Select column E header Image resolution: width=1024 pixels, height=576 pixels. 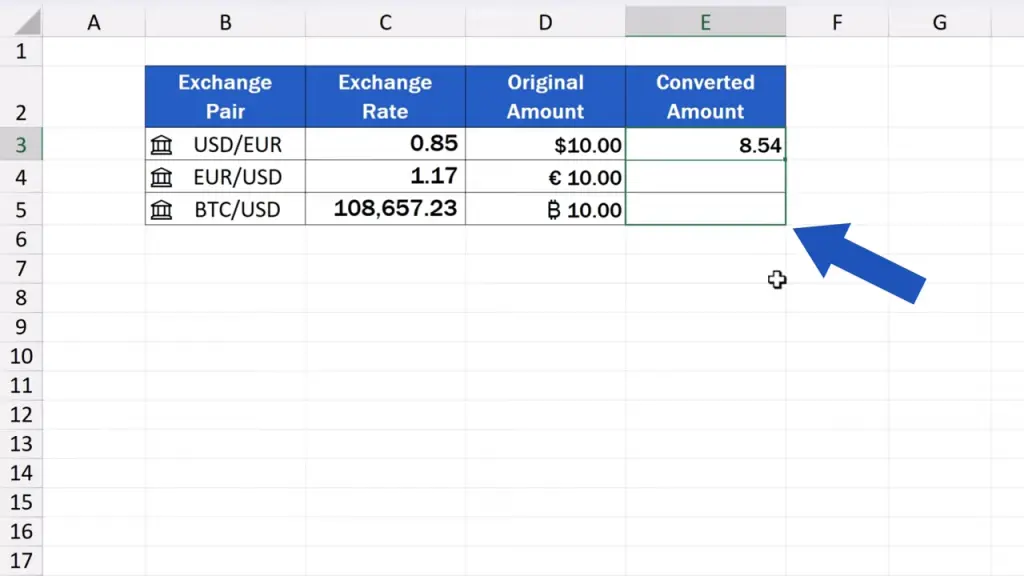click(705, 22)
